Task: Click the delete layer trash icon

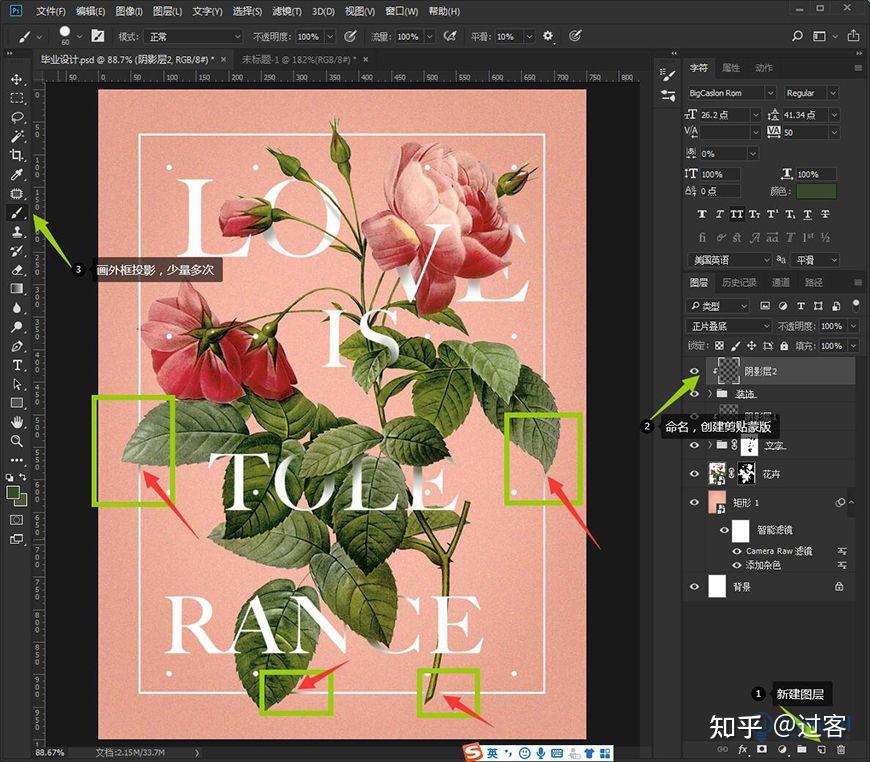Action: tap(841, 749)
